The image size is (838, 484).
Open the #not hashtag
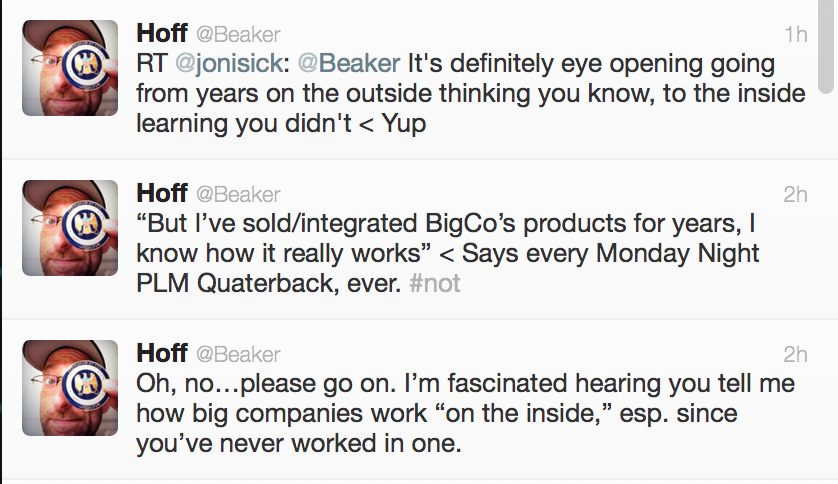click(x=434, y=283)
